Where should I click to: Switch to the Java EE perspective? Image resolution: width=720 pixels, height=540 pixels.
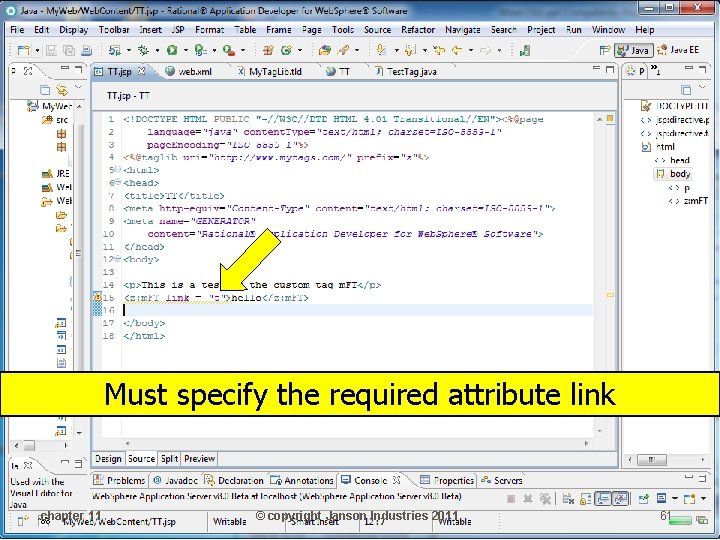coord(678,50)
